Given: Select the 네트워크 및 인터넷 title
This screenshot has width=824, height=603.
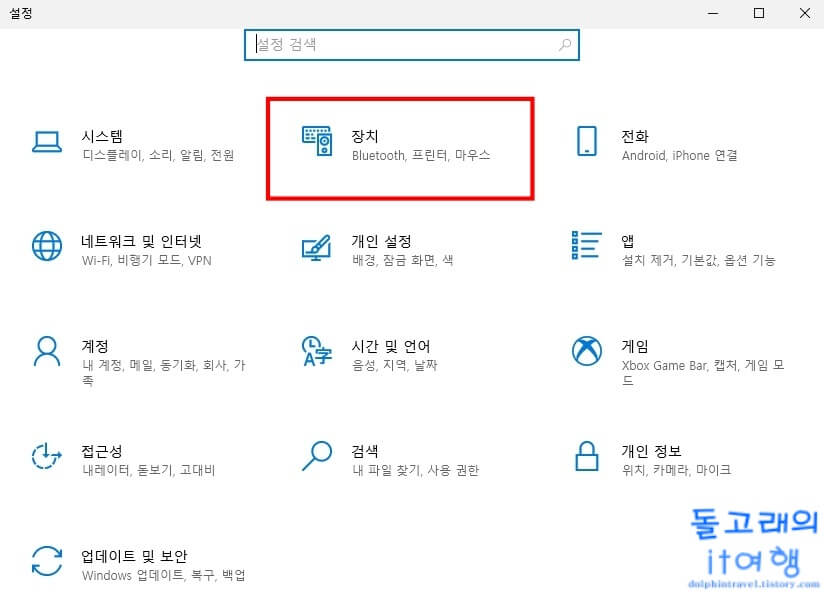Looking at the screenshot, I should [141, 241].
